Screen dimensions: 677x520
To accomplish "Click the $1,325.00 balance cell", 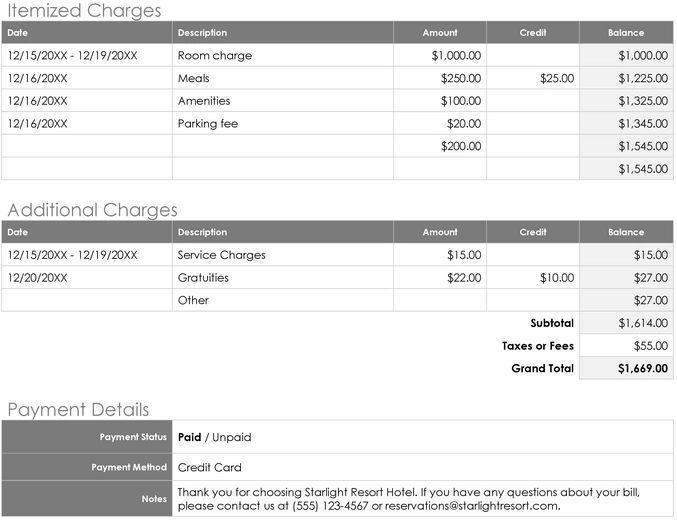I will (626, 101).
